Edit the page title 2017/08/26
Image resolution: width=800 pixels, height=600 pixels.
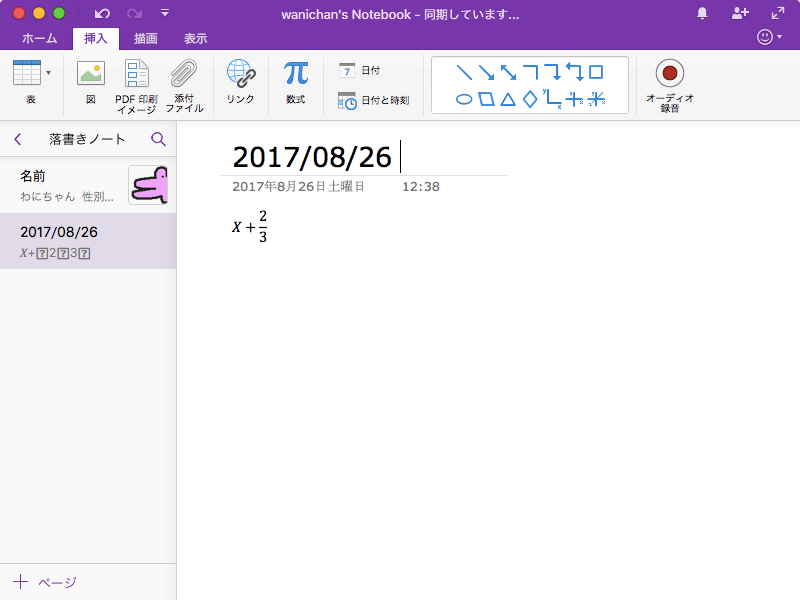click(312, 157)
